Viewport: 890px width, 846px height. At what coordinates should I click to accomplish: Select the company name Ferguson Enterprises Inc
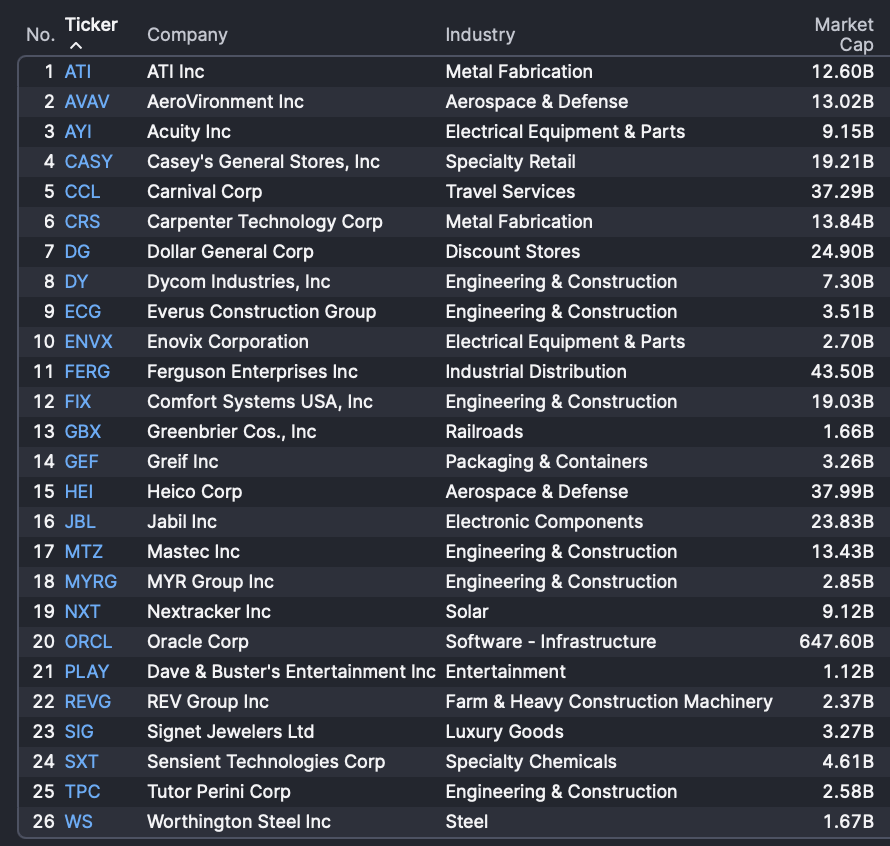[x=252, y=372]
